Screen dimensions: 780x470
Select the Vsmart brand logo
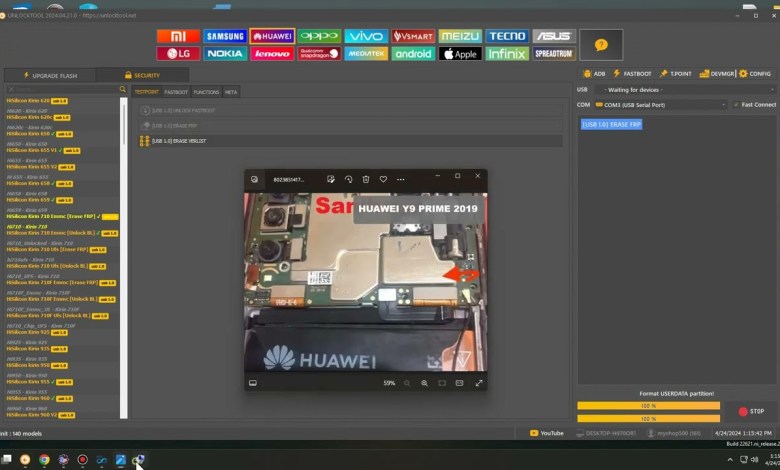413,36
